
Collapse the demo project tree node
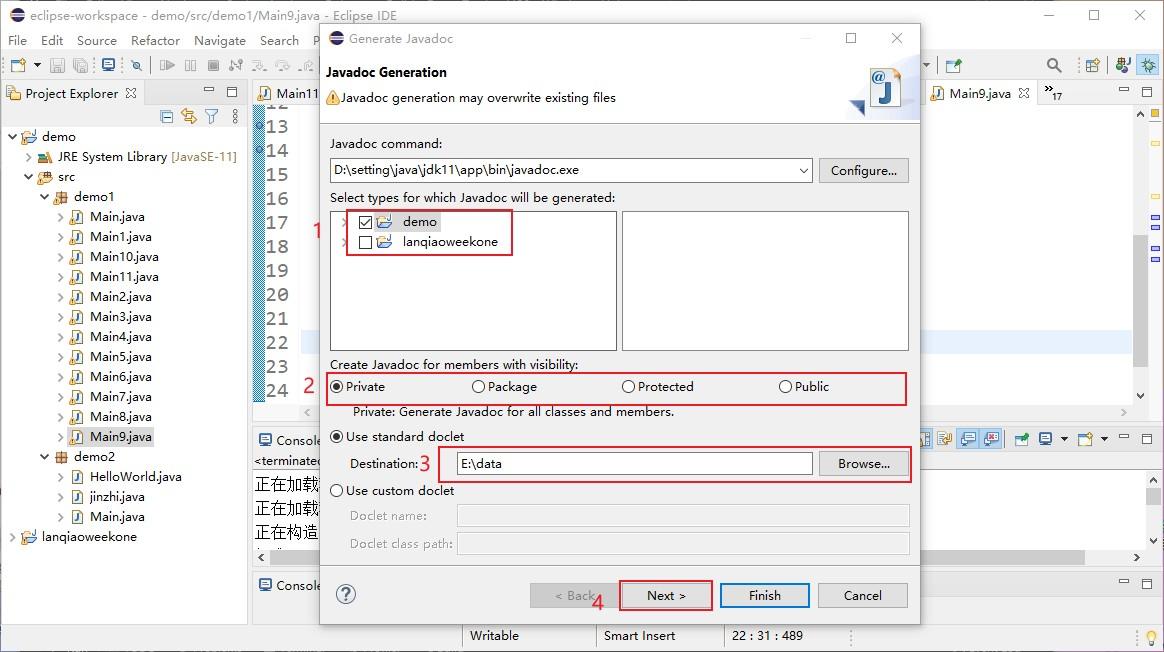coord(12,137)
